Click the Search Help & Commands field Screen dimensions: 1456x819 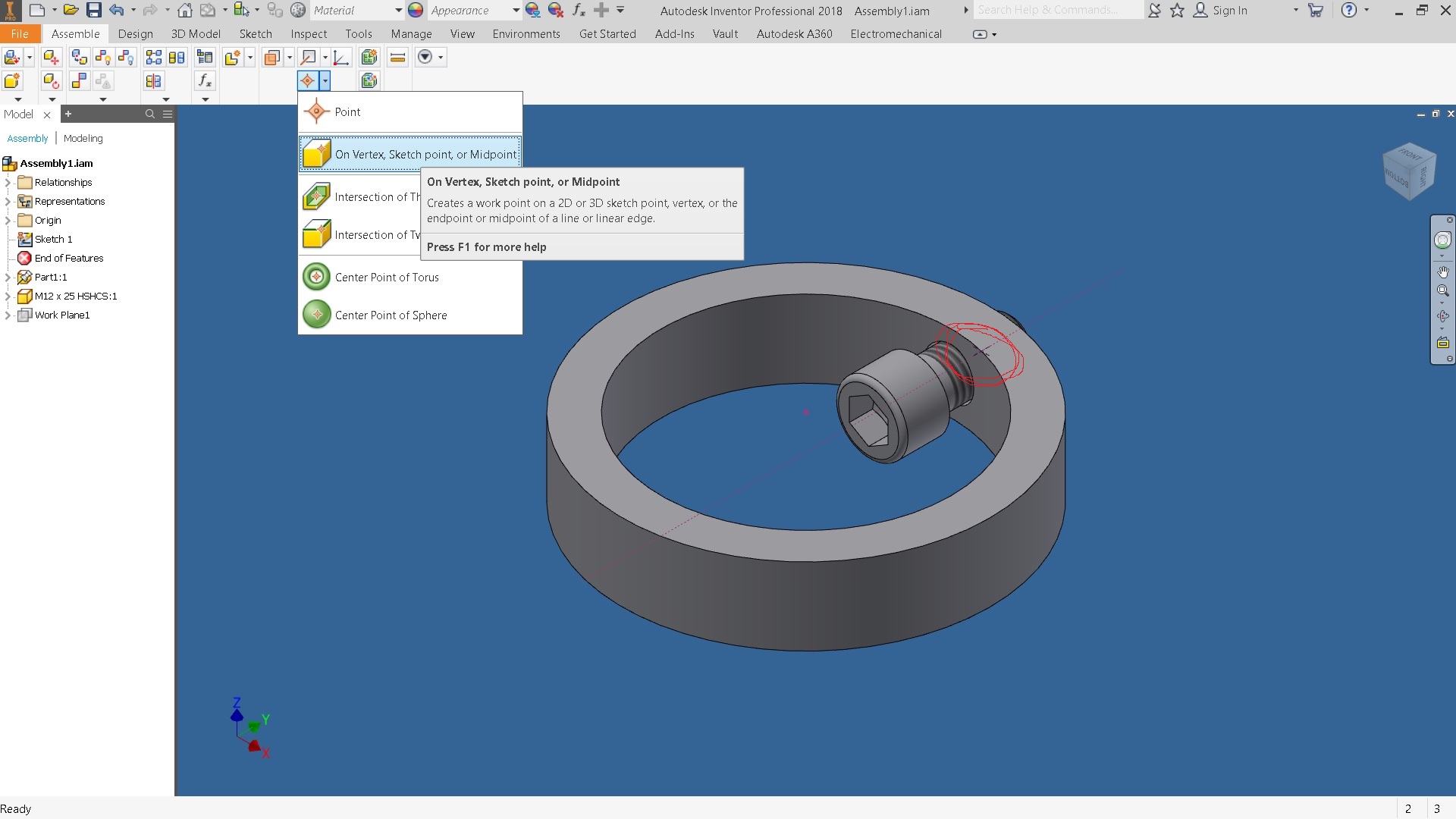point(1057,10)
